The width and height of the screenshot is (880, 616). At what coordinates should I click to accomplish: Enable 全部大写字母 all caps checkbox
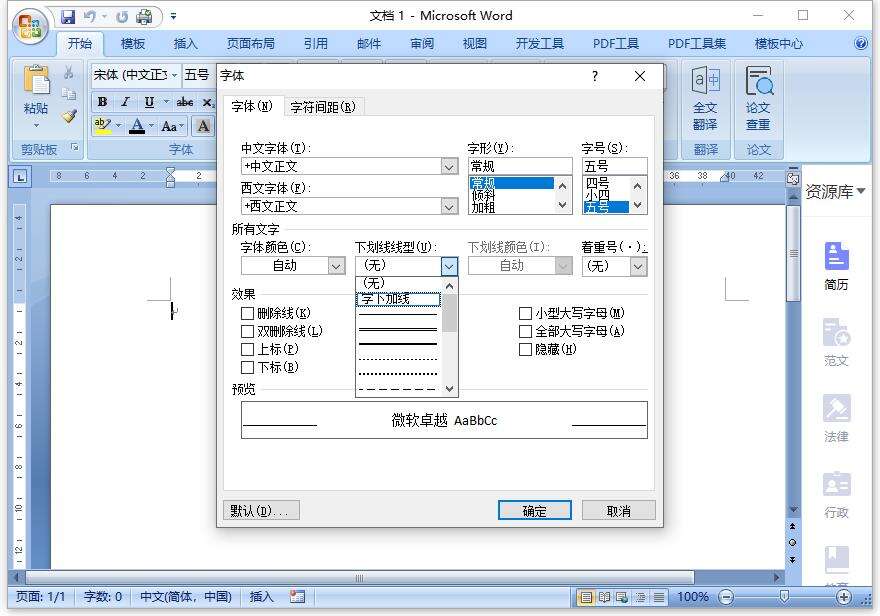pos(525,331)
